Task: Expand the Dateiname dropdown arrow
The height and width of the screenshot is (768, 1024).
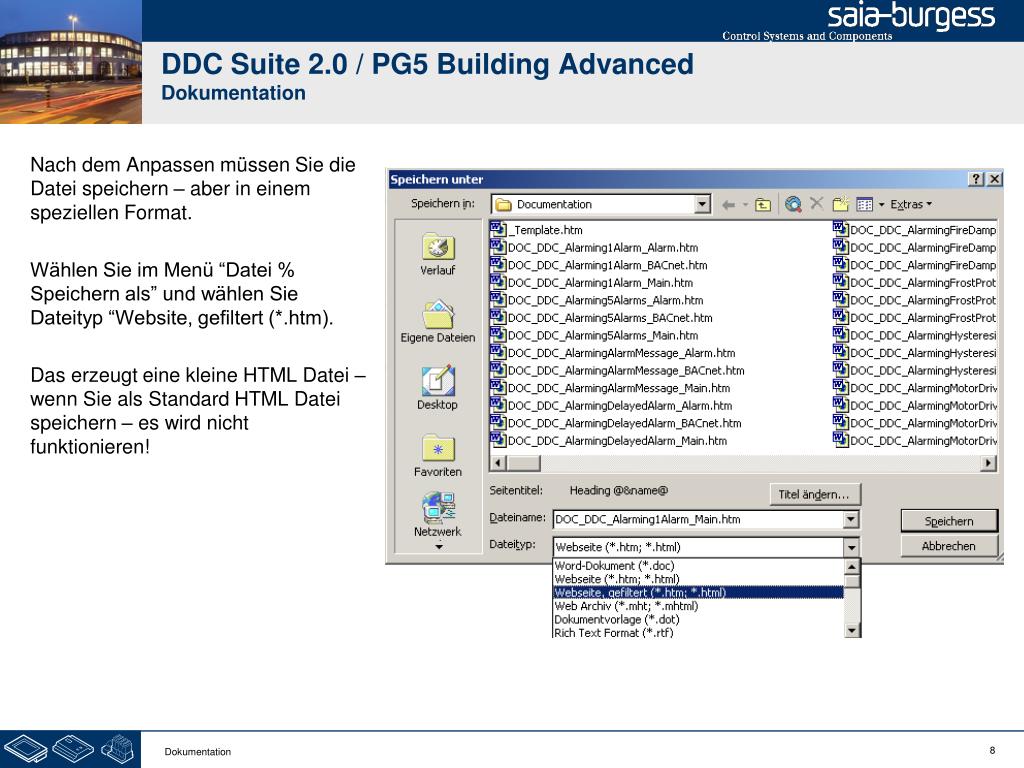Action: click(851, 520)
